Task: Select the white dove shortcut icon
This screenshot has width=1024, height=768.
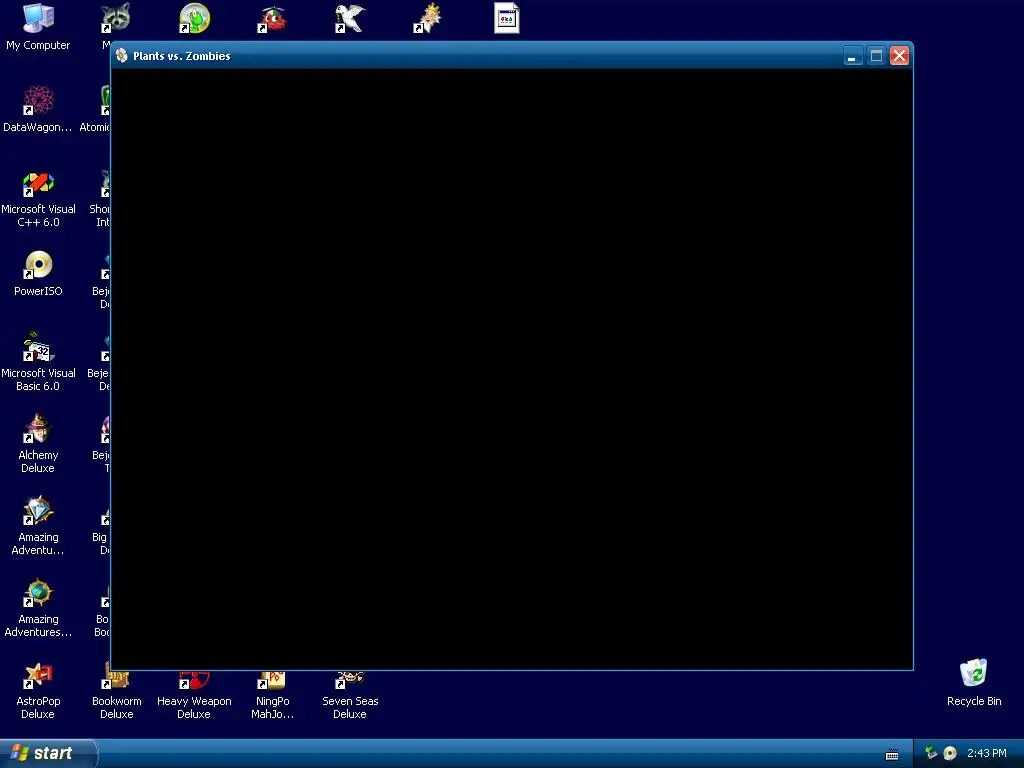Action: coord(350,18)
